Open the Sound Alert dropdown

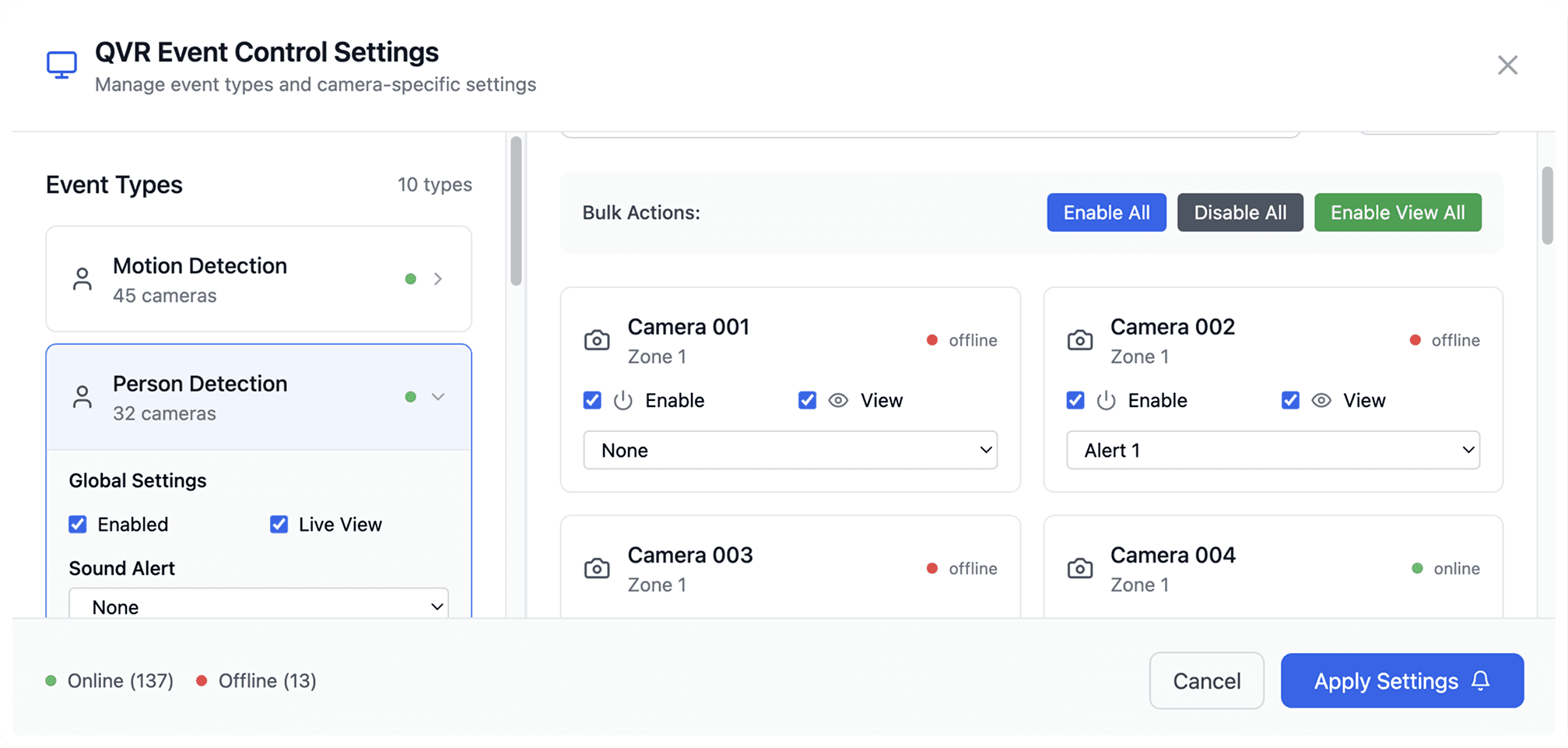(258, 606)
